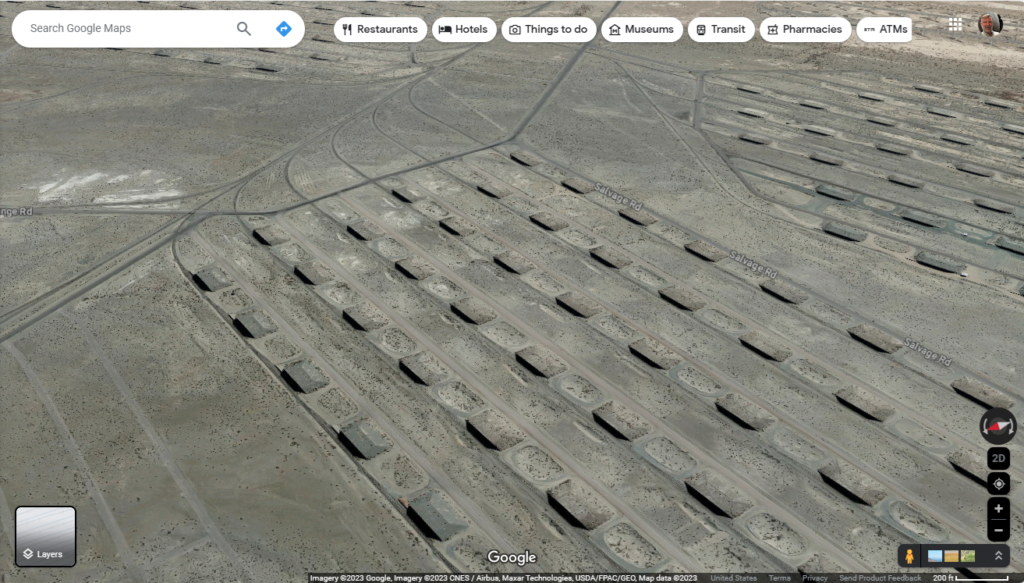This screenshot has height=583, width=1024.
Task: Open the Google account avatar
Action: [x=990, y=25]
